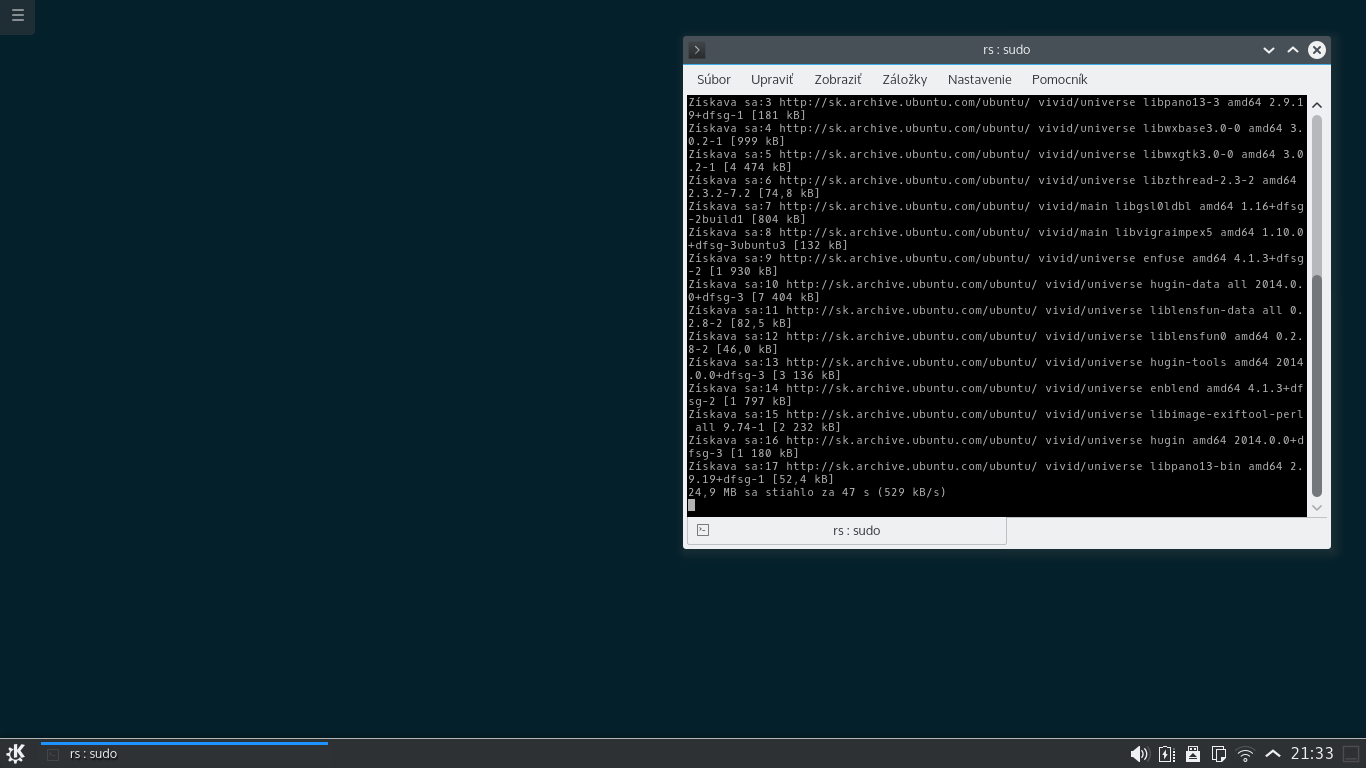Screen dimensions: 1366x768
Task: Click the clock showing 21:33
Action: pos(1311,754)
